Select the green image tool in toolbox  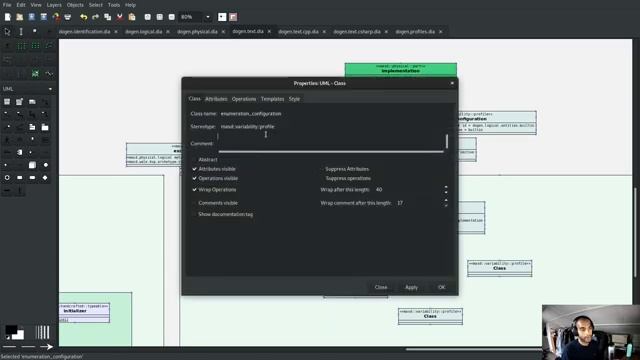click(35, 73)
